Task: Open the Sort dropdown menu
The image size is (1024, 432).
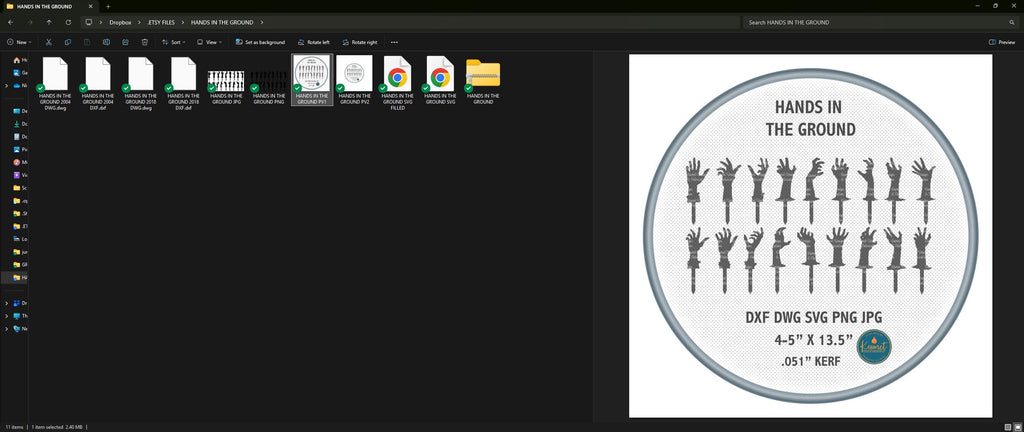Action: 174,42
